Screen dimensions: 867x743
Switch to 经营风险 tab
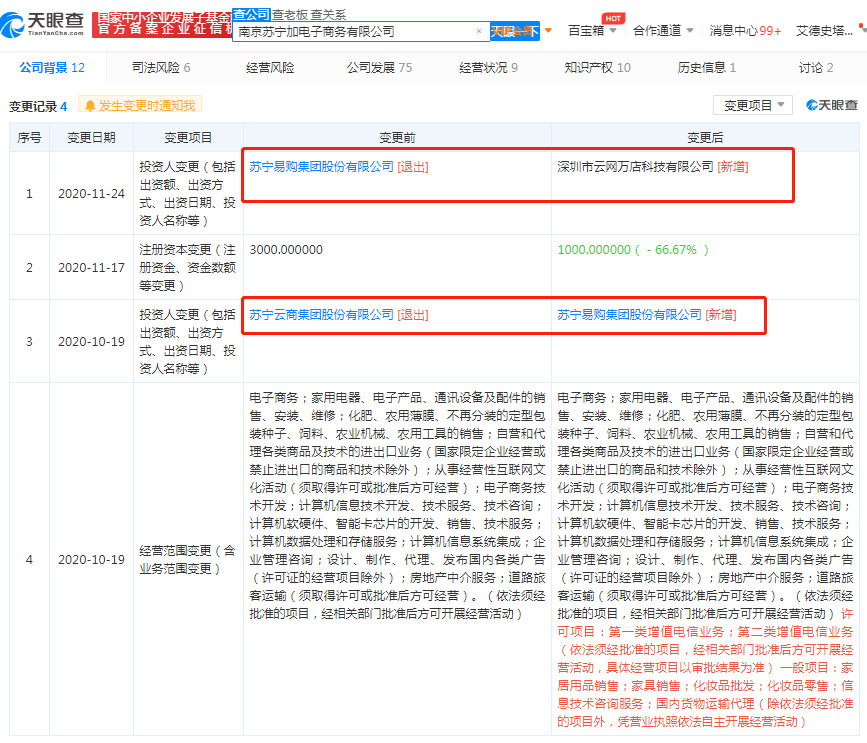(x=270, y=67)
